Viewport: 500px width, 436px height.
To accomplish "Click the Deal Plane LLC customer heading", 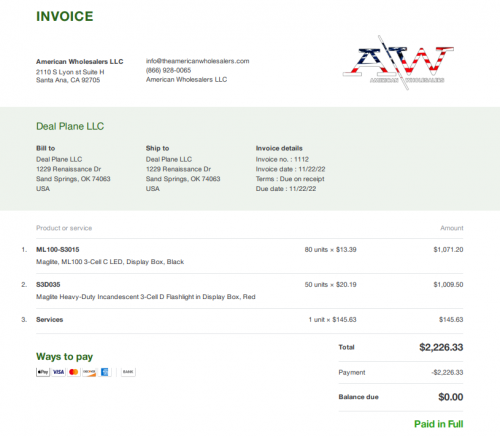I will tap(70, 126).
